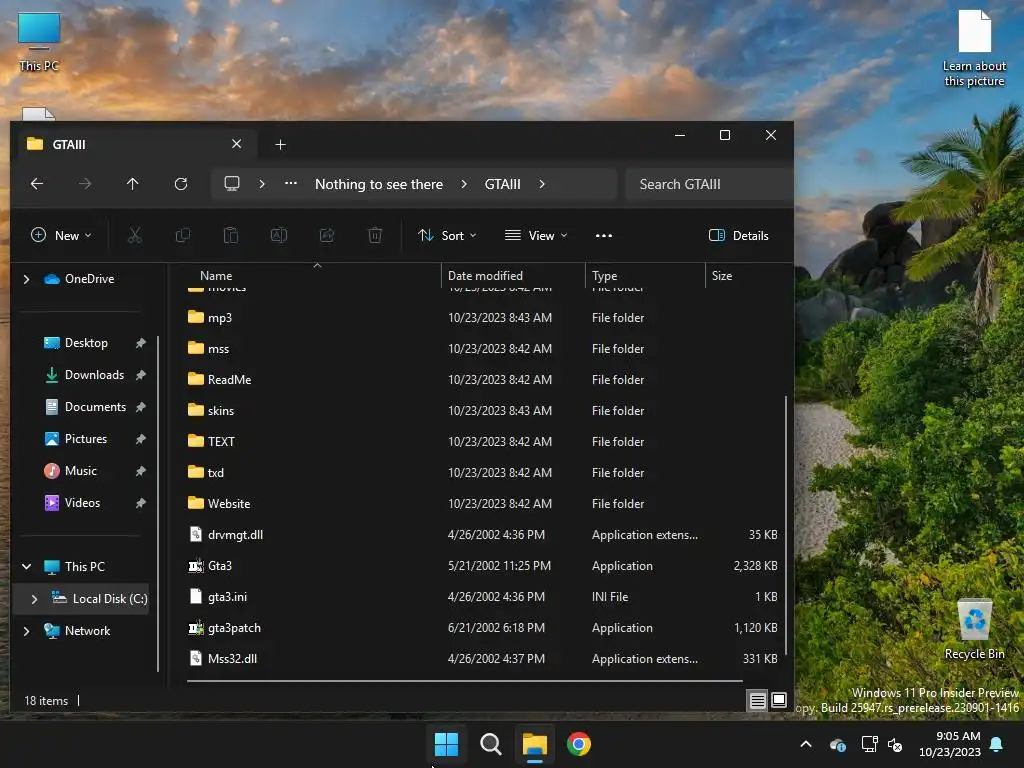Refresh the GTAIII folder
The height and width of the screenshot is (768, 1024).
pyautogui.click(x=181, y=184)
